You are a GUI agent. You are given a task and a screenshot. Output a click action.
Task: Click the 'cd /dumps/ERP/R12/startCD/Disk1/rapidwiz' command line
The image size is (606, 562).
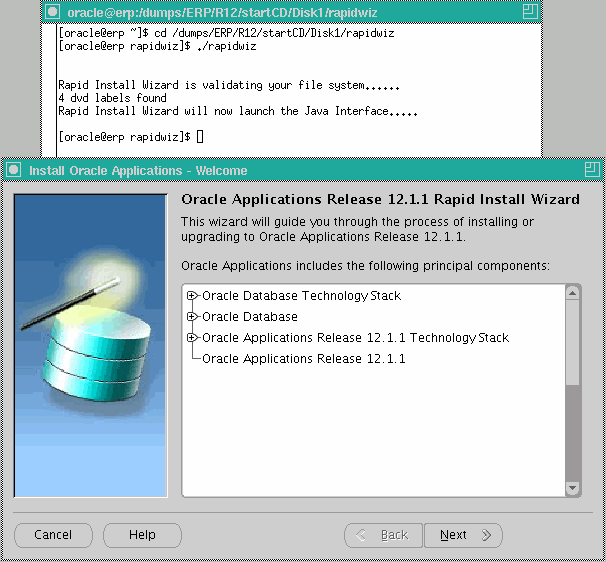pyautogui.click(x=226, y=33)
